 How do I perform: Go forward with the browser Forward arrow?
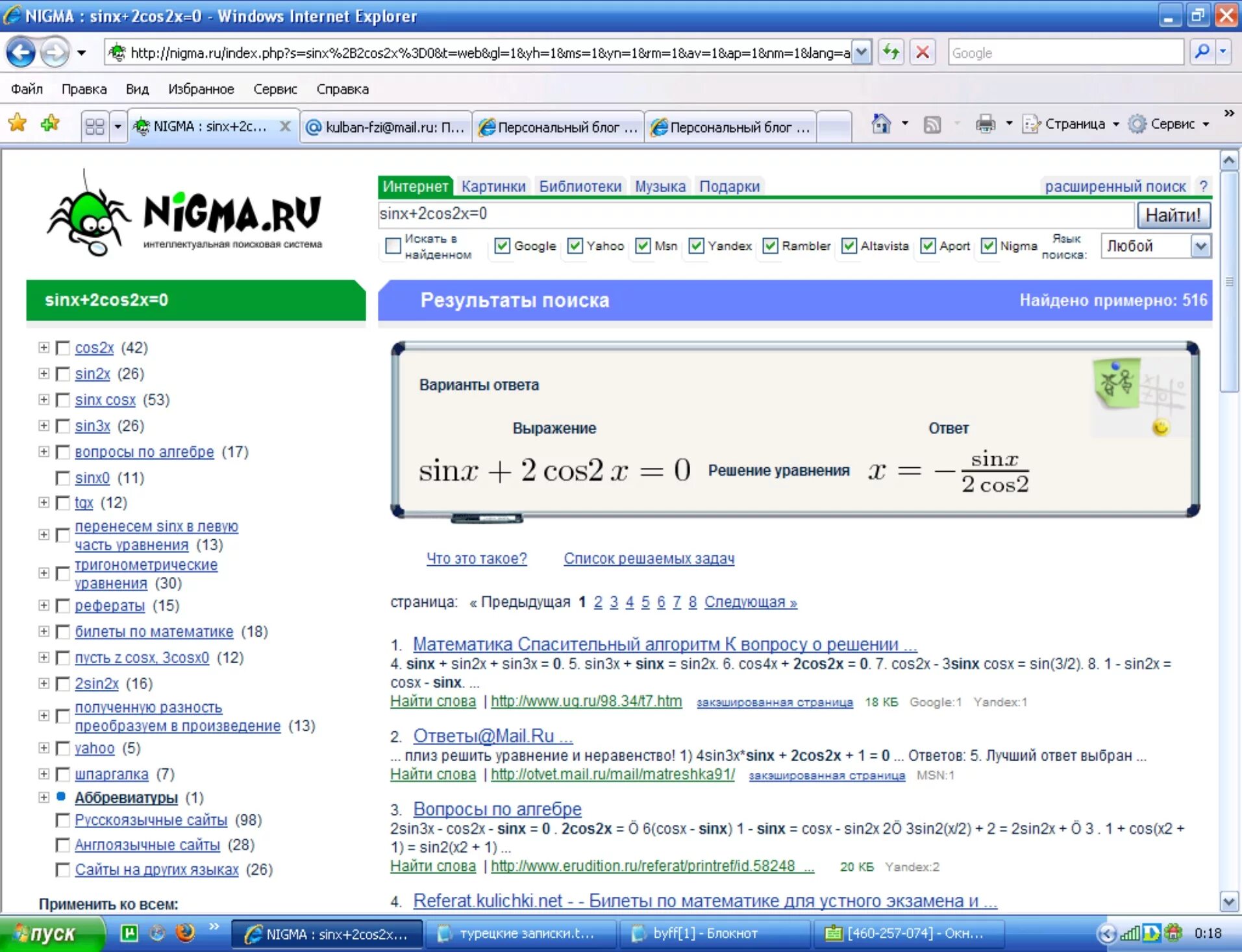click(55, 53)
